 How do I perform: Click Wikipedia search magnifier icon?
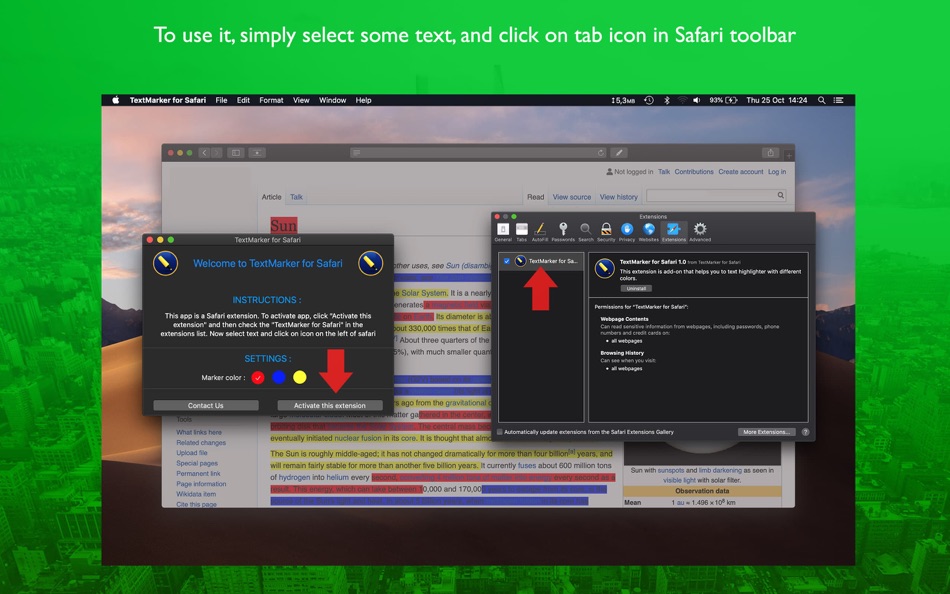780,195
